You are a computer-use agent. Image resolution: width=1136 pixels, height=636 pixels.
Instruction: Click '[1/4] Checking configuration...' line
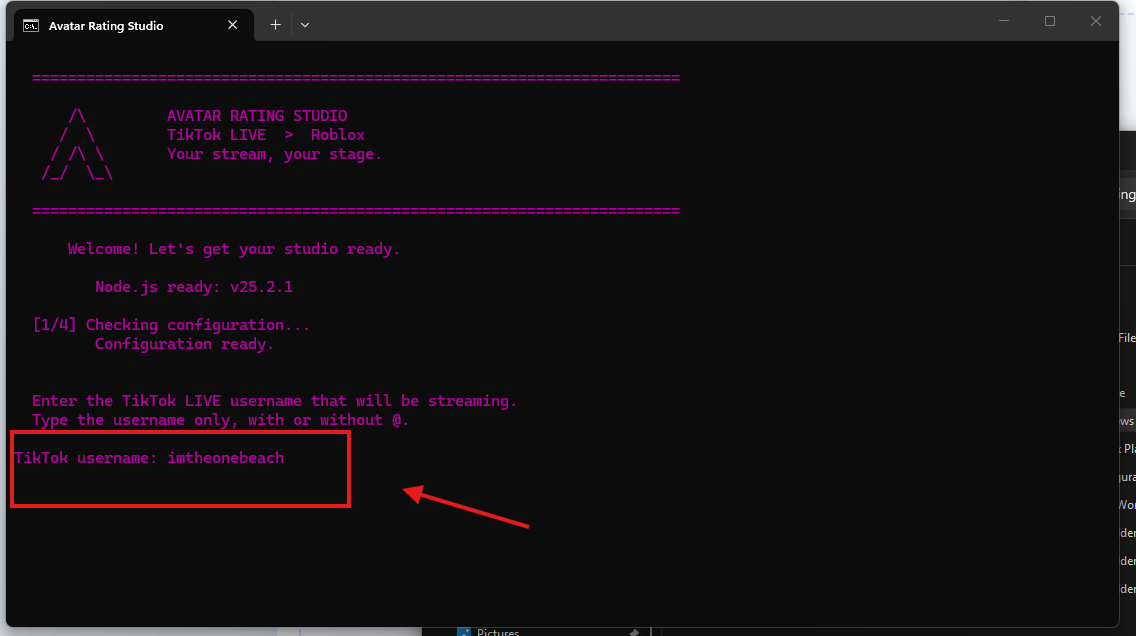tap(171, 325)
